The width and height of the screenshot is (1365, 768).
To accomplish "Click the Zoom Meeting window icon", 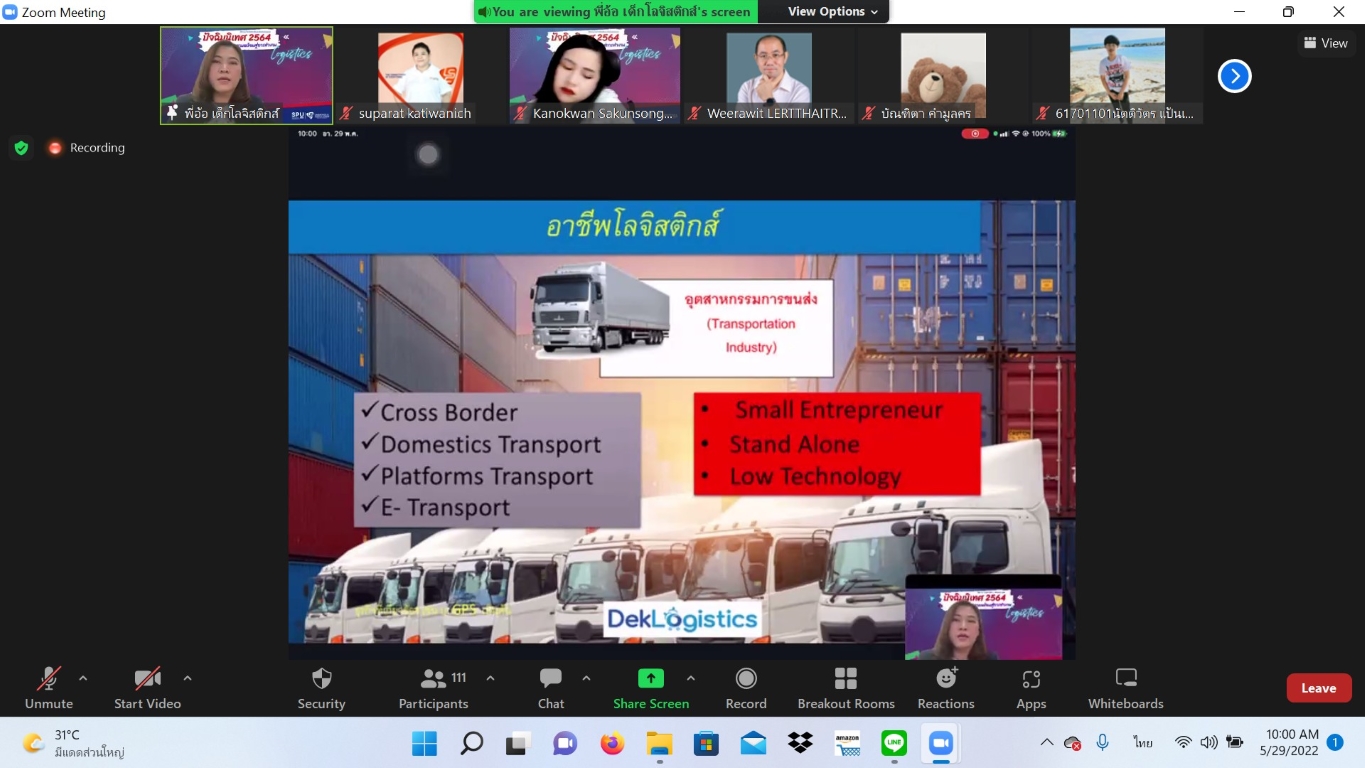I will pos(10,12).
